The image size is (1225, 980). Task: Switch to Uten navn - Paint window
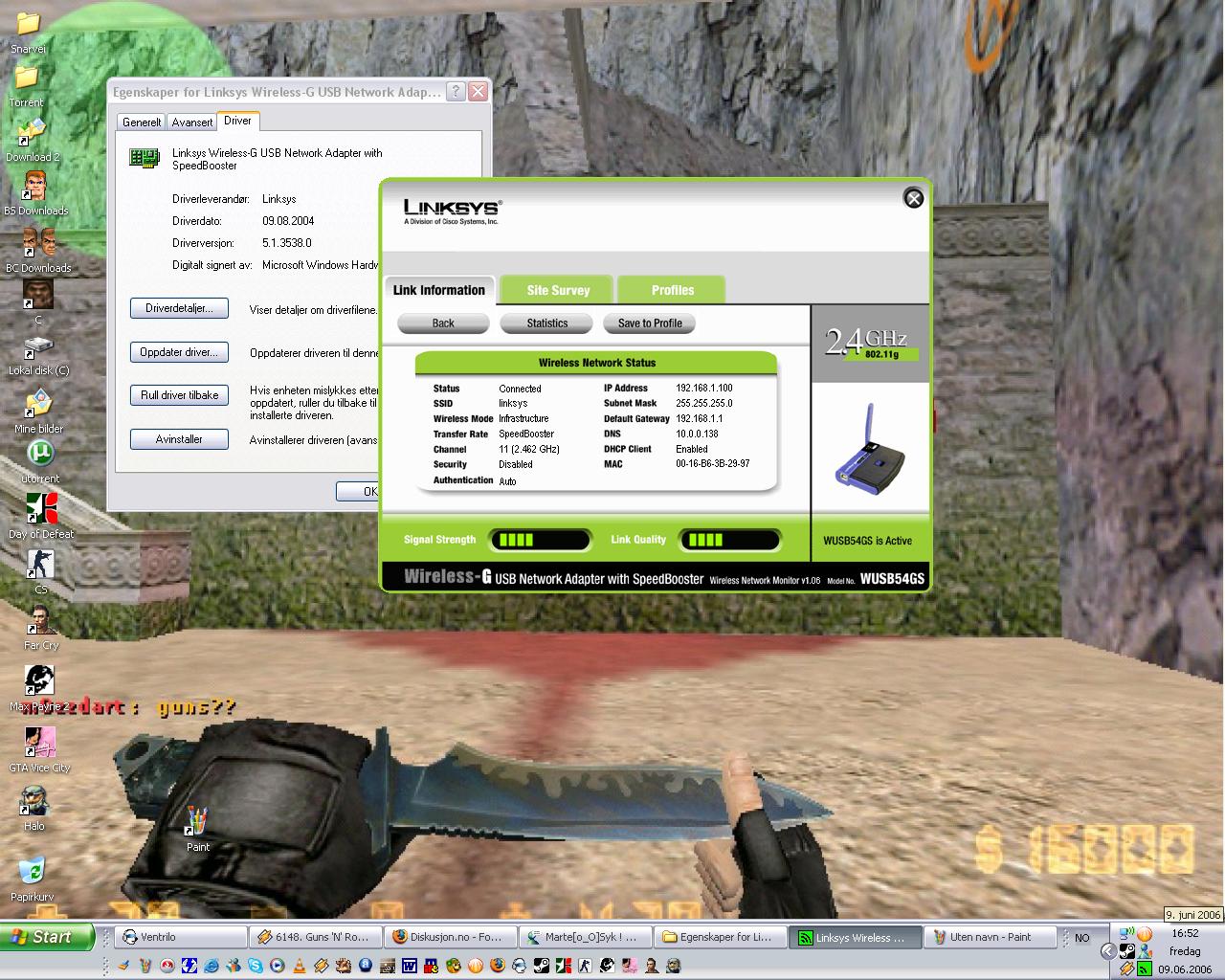[991, 937]
